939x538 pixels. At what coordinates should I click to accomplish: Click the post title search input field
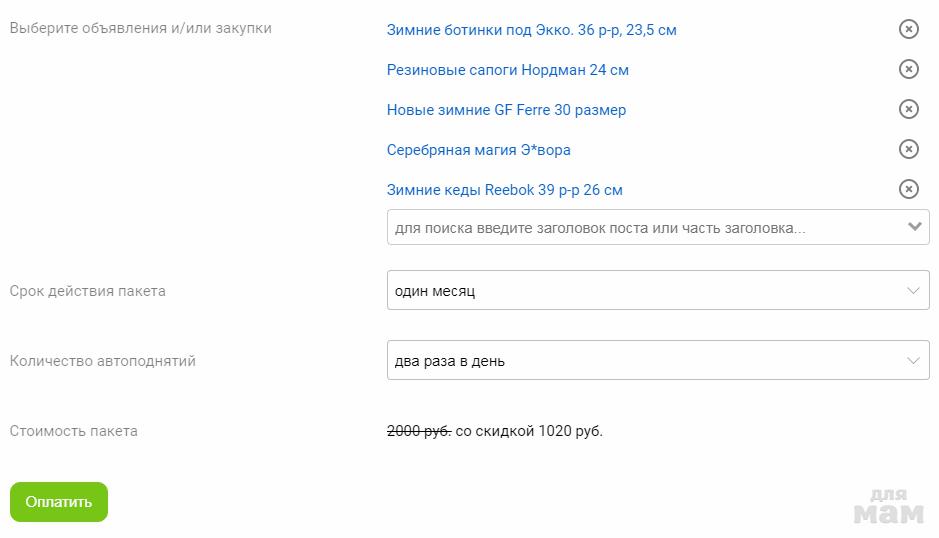(640, 228)
